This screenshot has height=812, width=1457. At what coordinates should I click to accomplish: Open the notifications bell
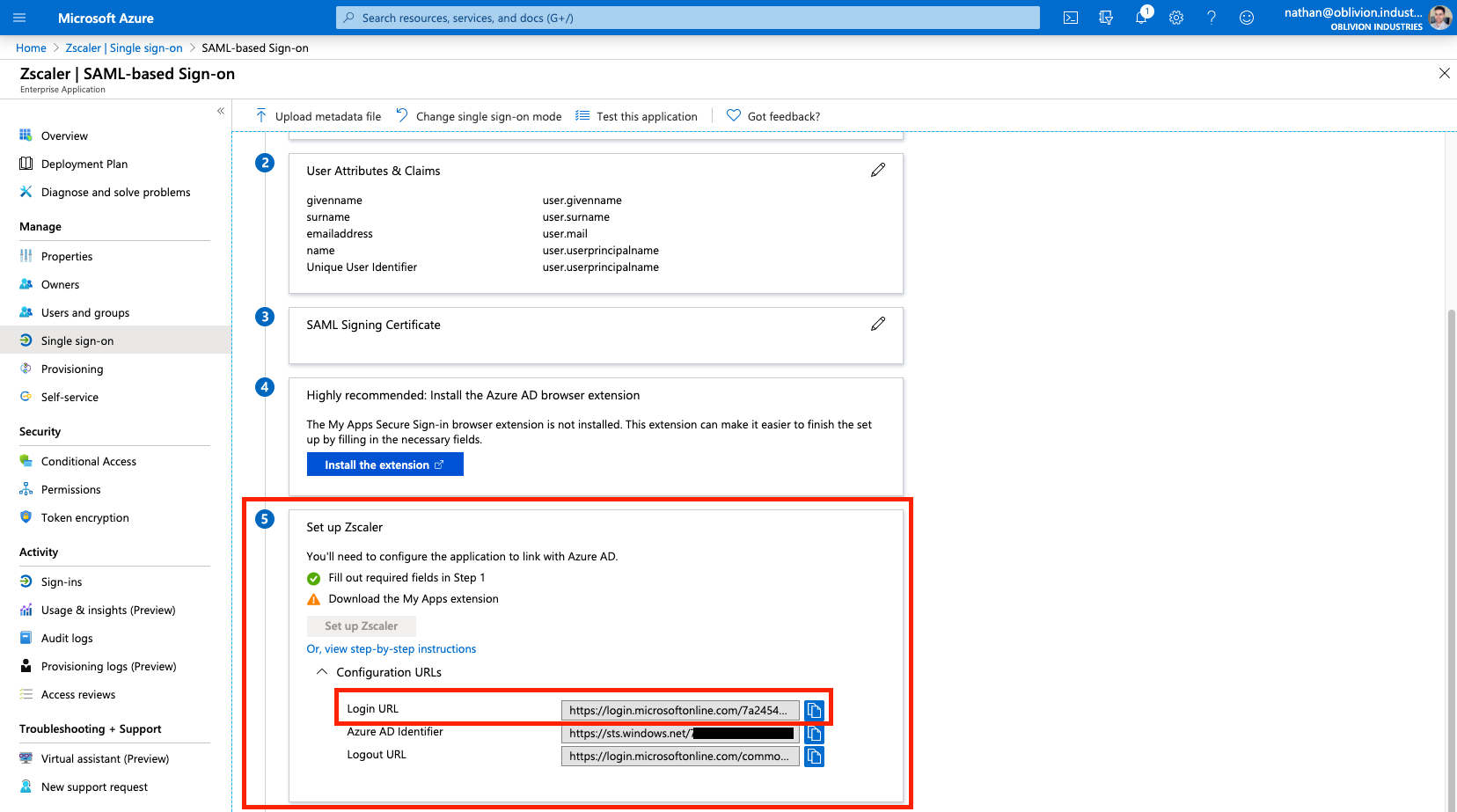[x=1141, y=18]
